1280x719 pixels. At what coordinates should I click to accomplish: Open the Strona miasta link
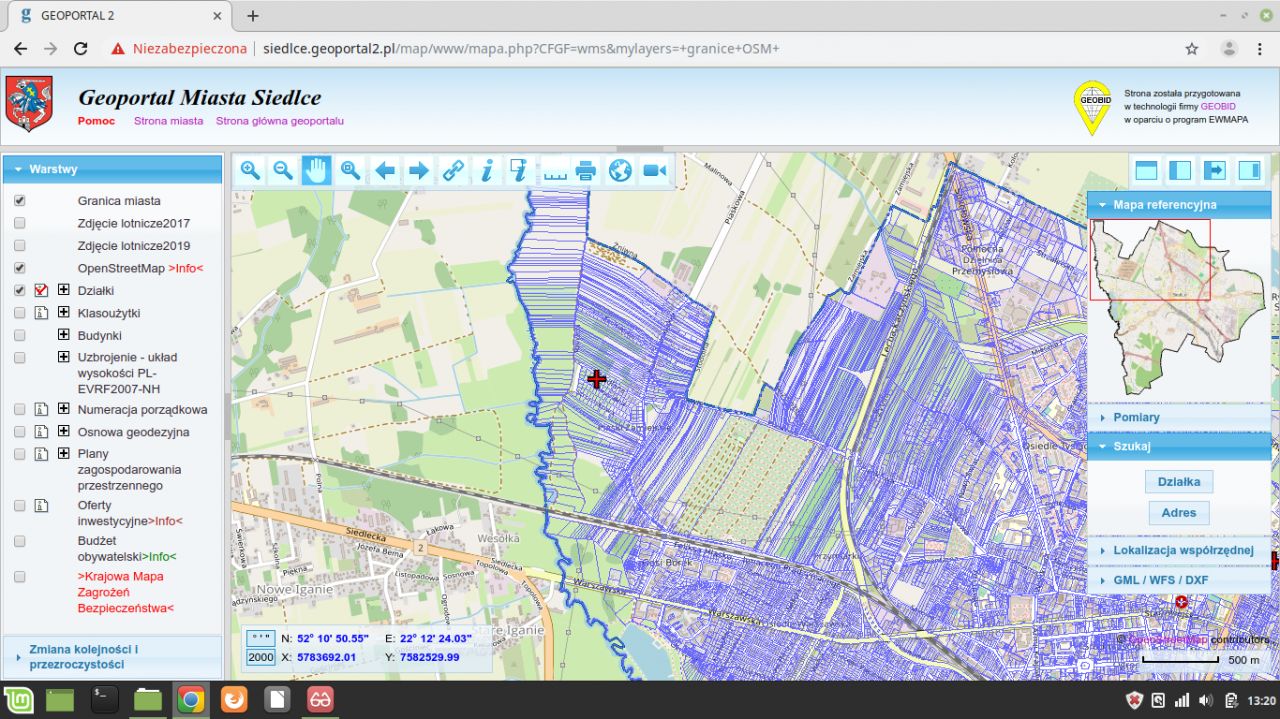(x=168, y=121)
